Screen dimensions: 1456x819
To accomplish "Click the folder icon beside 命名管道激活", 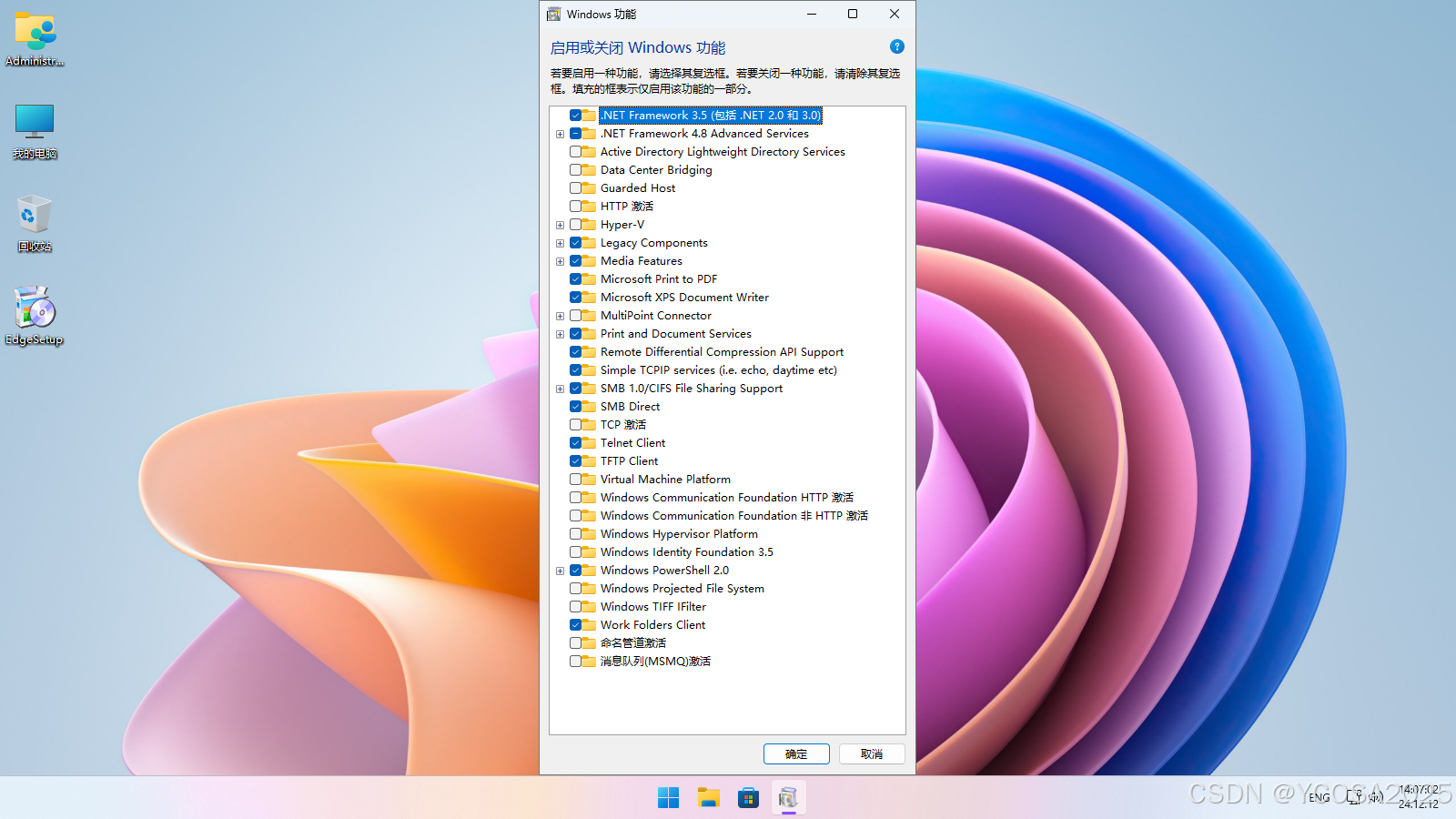I will pyautogui.click(x=590, y=643).
